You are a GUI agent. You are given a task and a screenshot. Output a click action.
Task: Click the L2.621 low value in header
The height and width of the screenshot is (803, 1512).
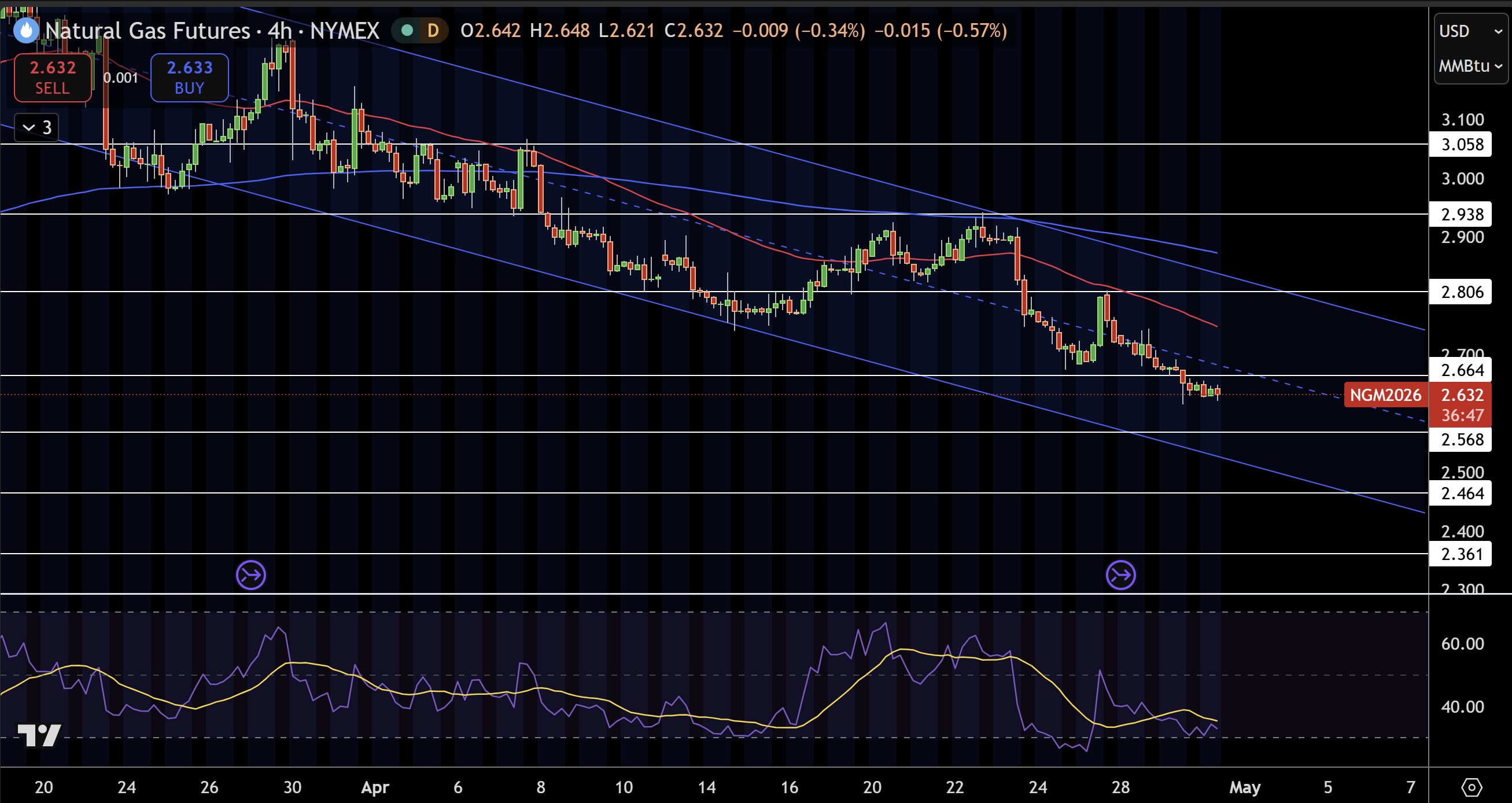626,31
